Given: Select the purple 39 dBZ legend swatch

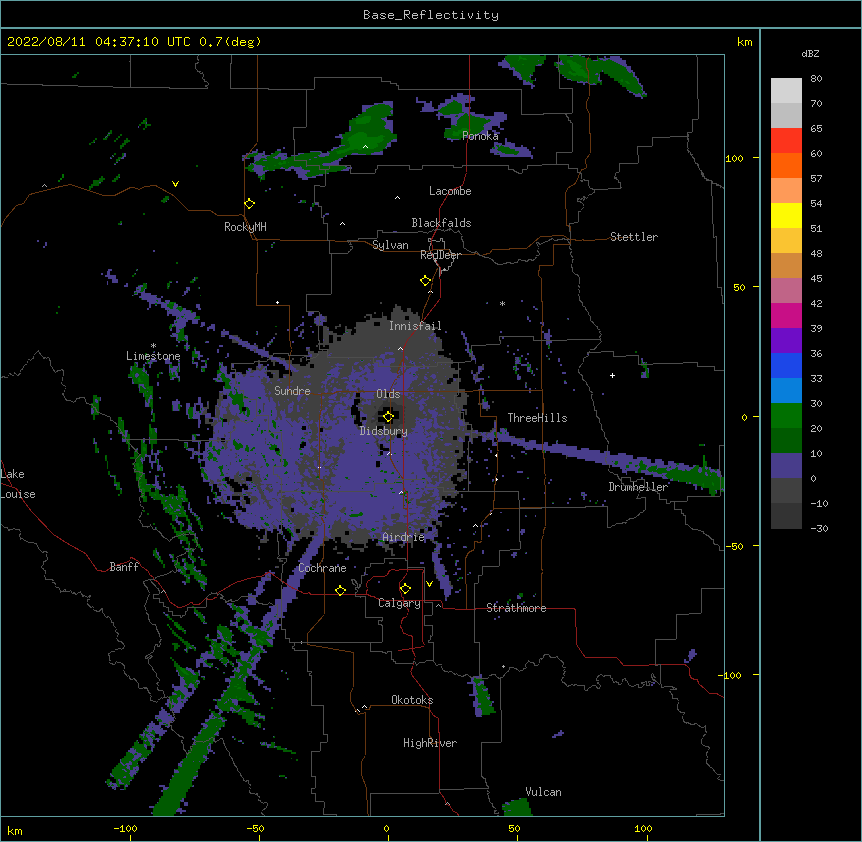Looking at the screenshot, I should [786, 340].
